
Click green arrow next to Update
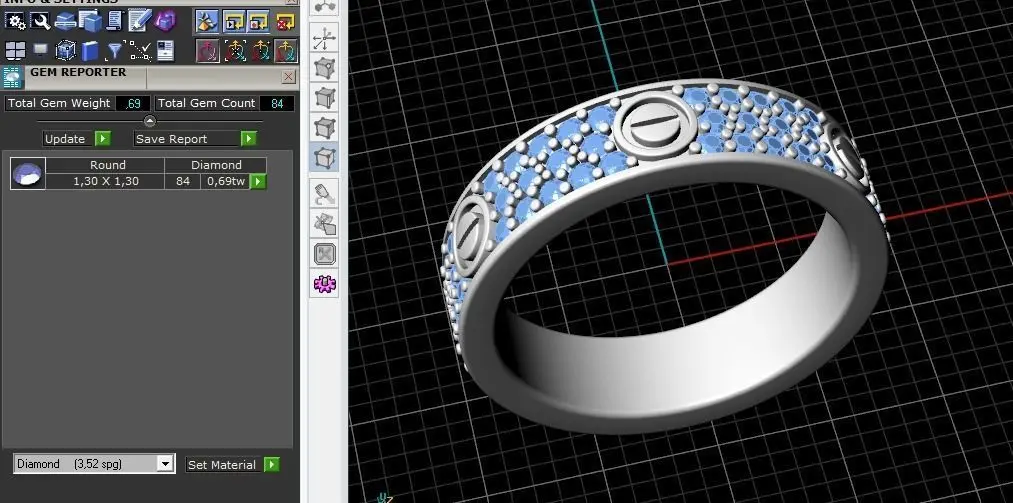point(103,139)
